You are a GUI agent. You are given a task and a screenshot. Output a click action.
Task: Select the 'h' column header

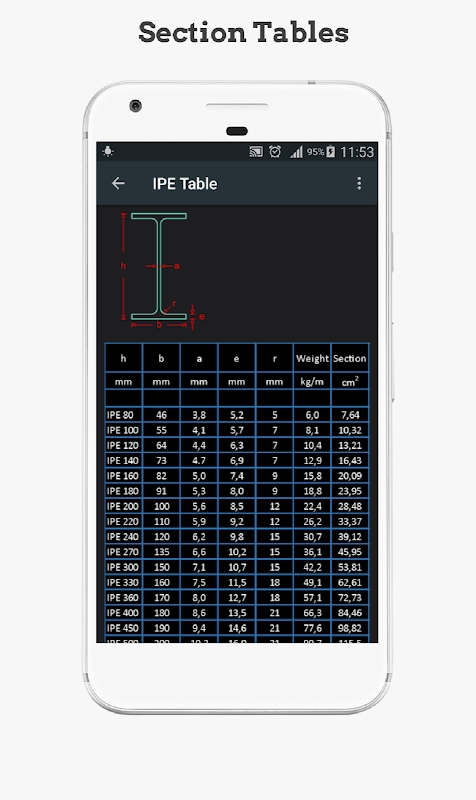(123, 358)
